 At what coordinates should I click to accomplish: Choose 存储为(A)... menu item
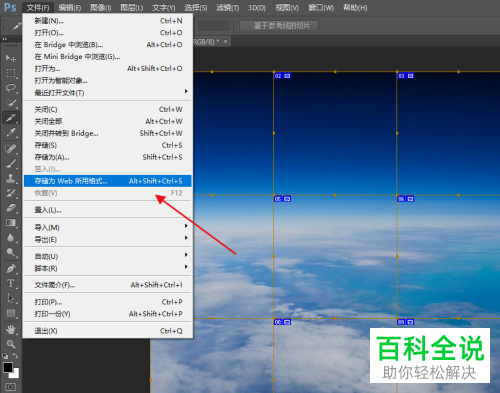tap(108, 157)
